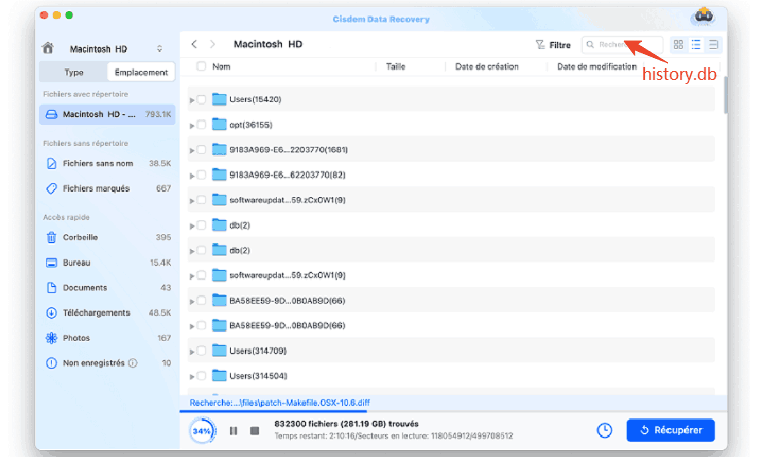This screenshot has height=457, width=763.
Task: Select the first db(2) folder icon
Action: click(x=219, y=225)
